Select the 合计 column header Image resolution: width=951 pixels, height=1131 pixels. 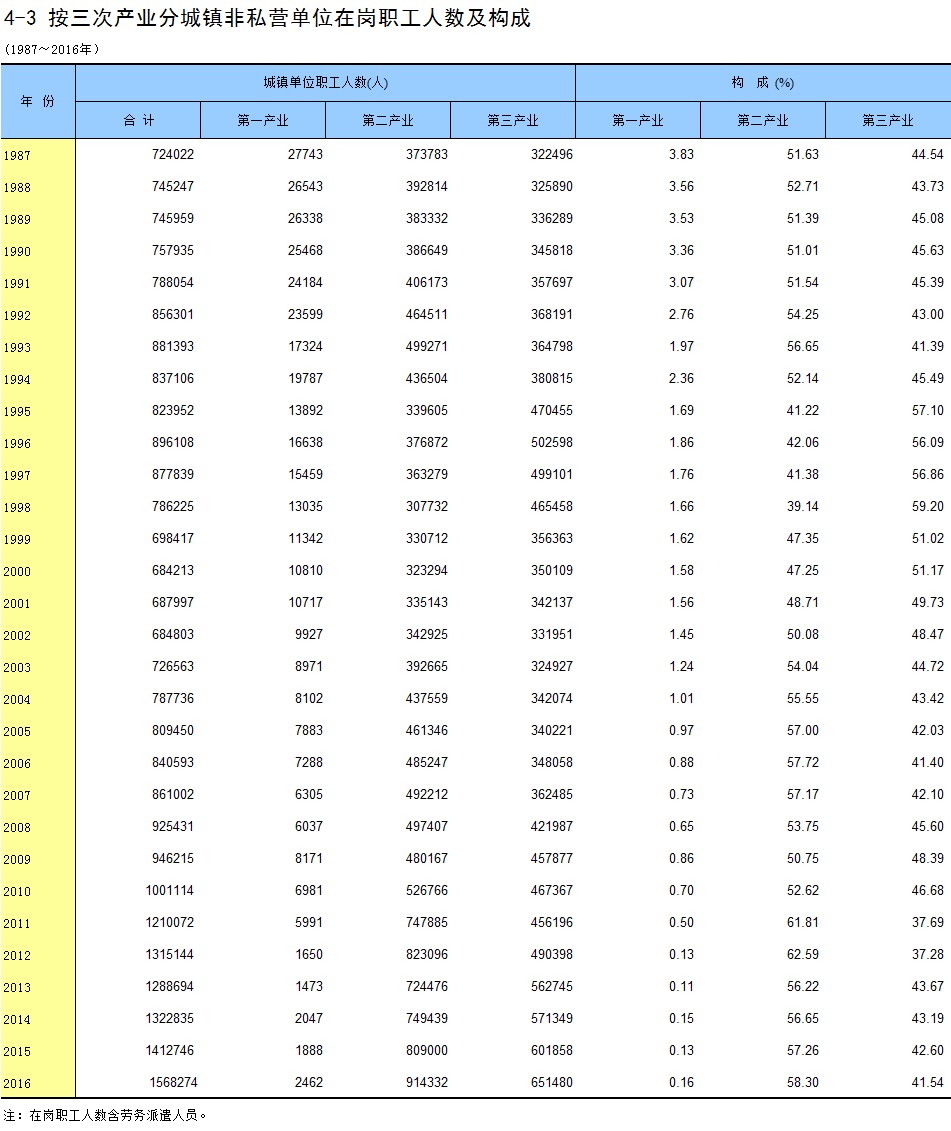click(x=138, y=120)
